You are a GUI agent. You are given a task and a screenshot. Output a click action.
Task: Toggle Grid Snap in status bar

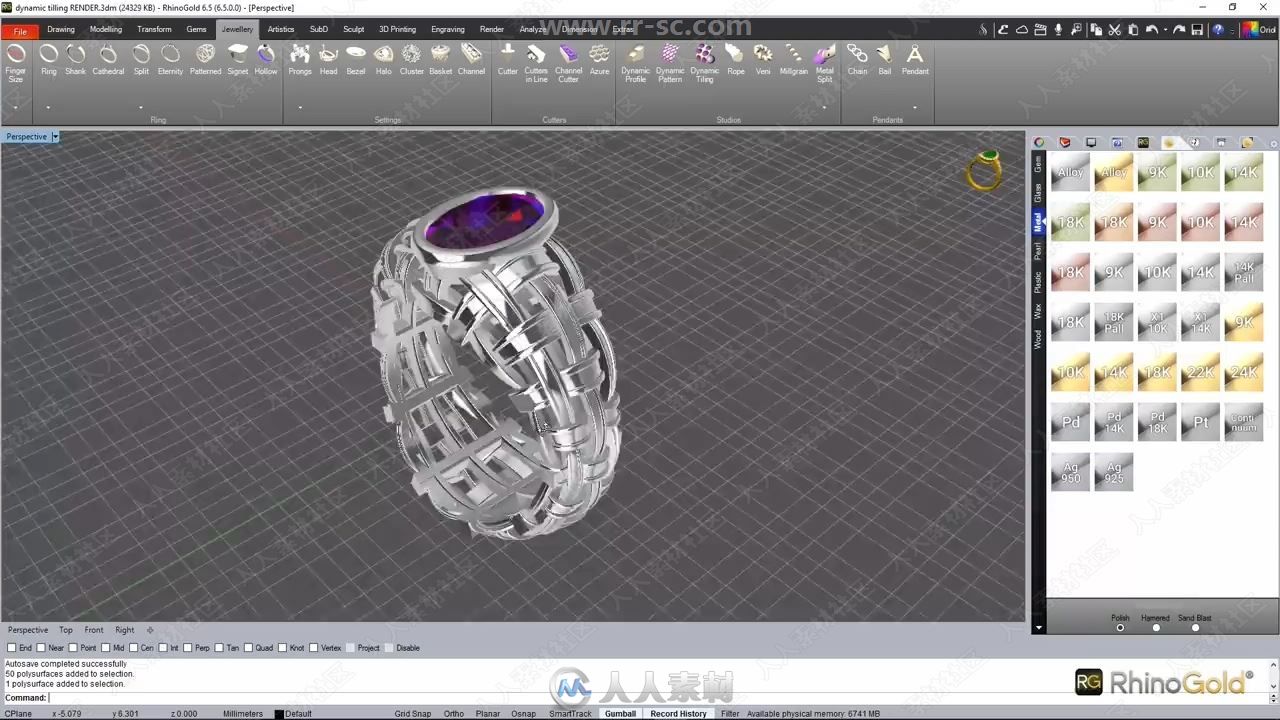pyautogui.click(x=413, y=714)
